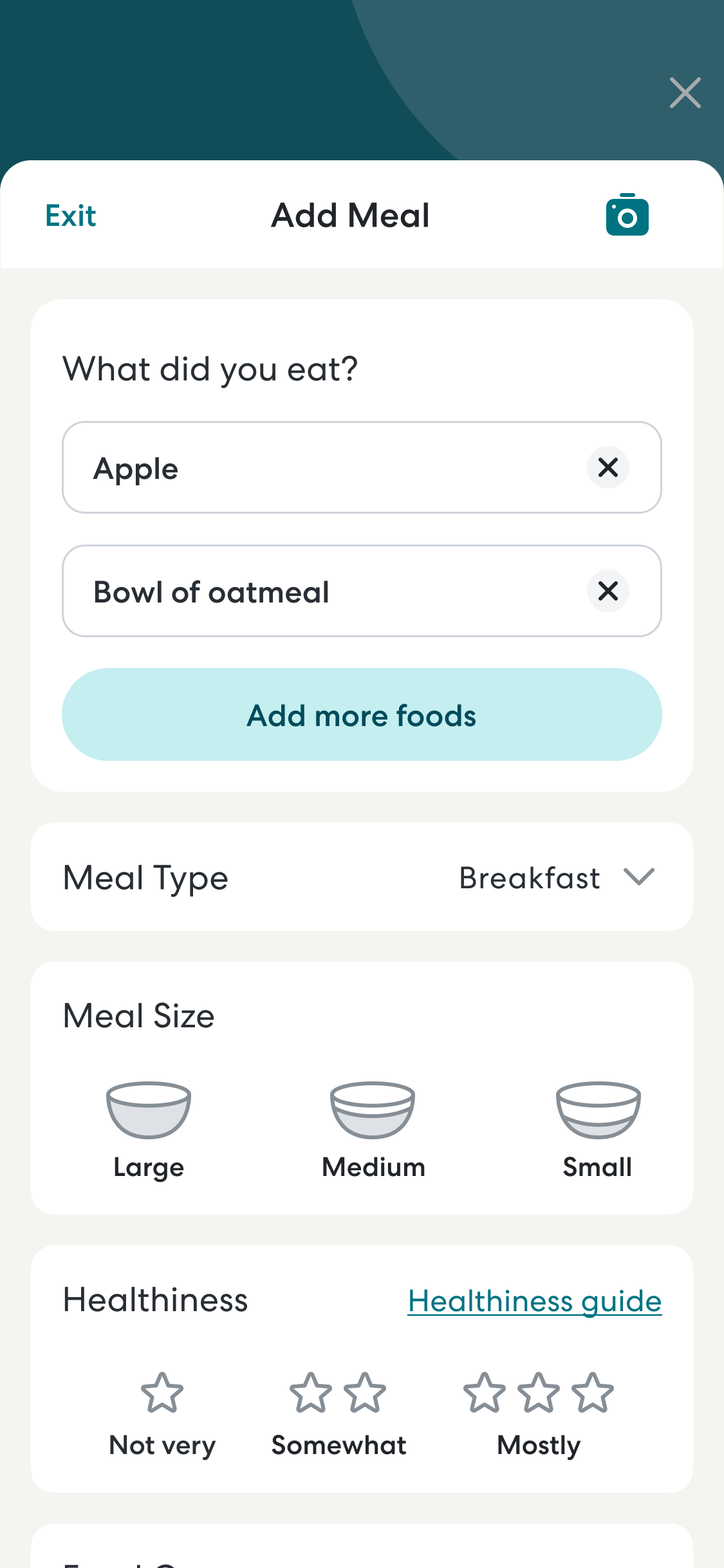The width and height of the screenshot is (724, 1568).
Task: Remove the Bowl of oatmeal entry
Action: 608,591
